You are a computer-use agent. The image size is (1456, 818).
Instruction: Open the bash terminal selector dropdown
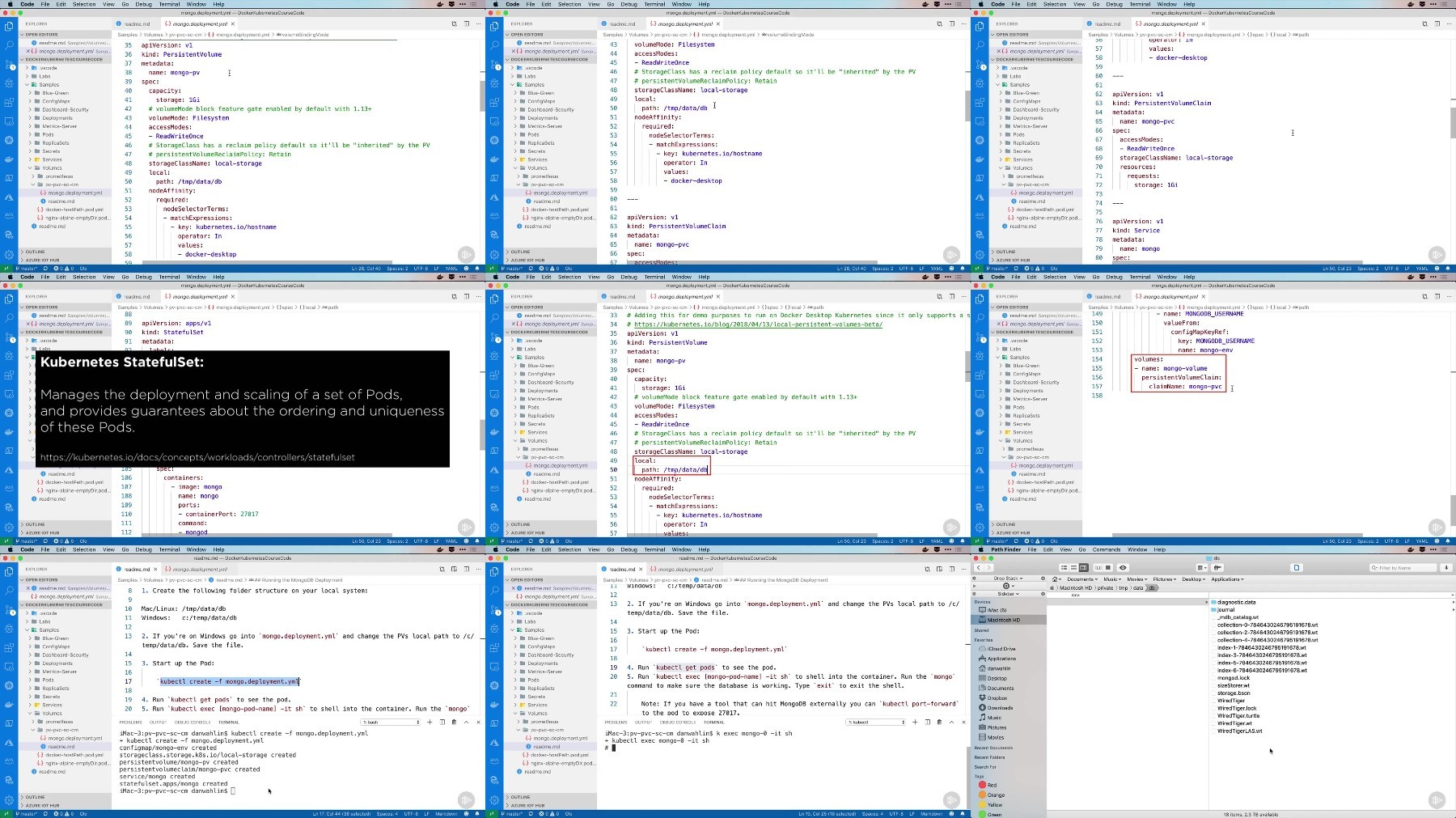(392, 722)
